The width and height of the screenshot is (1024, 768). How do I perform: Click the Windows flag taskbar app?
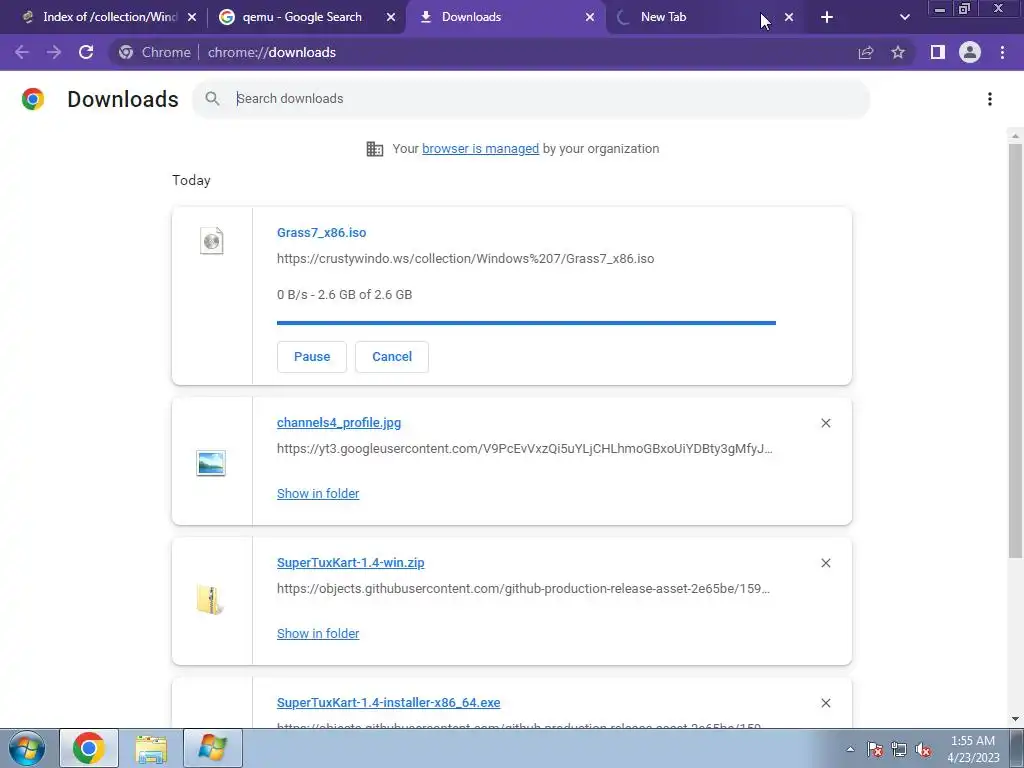pyautogui.click(x=213, y=748)
